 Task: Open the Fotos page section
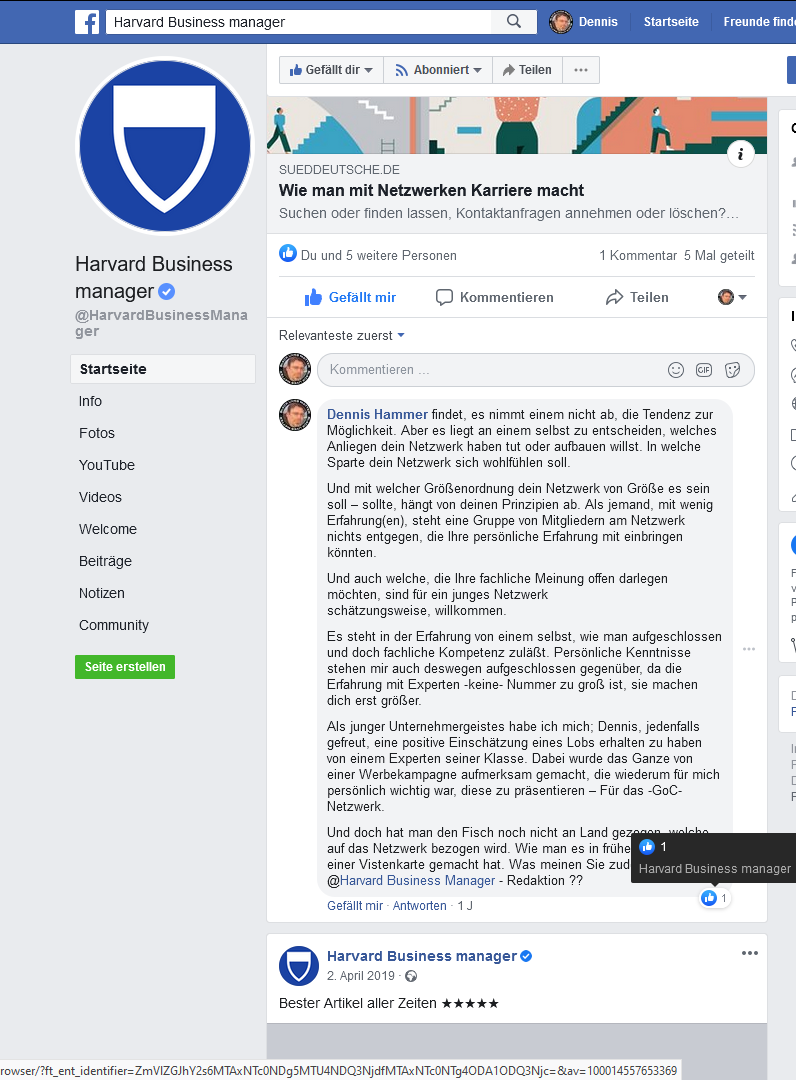[97, 433]
